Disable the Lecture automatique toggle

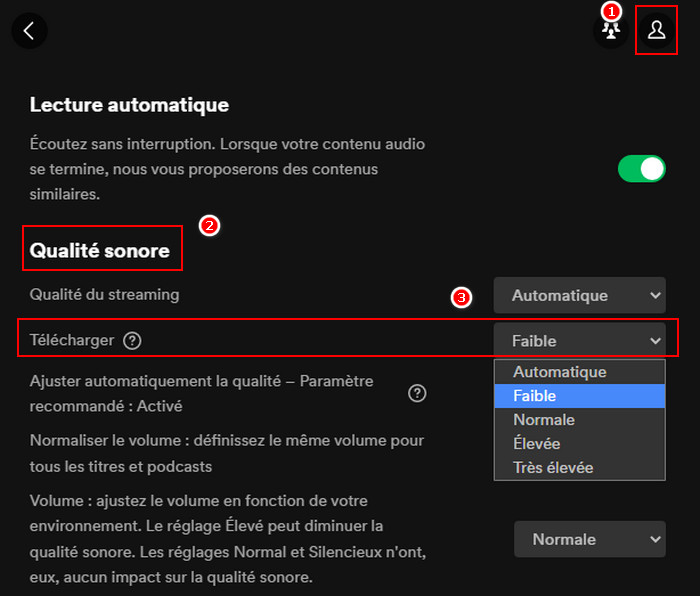pos(641,169)
